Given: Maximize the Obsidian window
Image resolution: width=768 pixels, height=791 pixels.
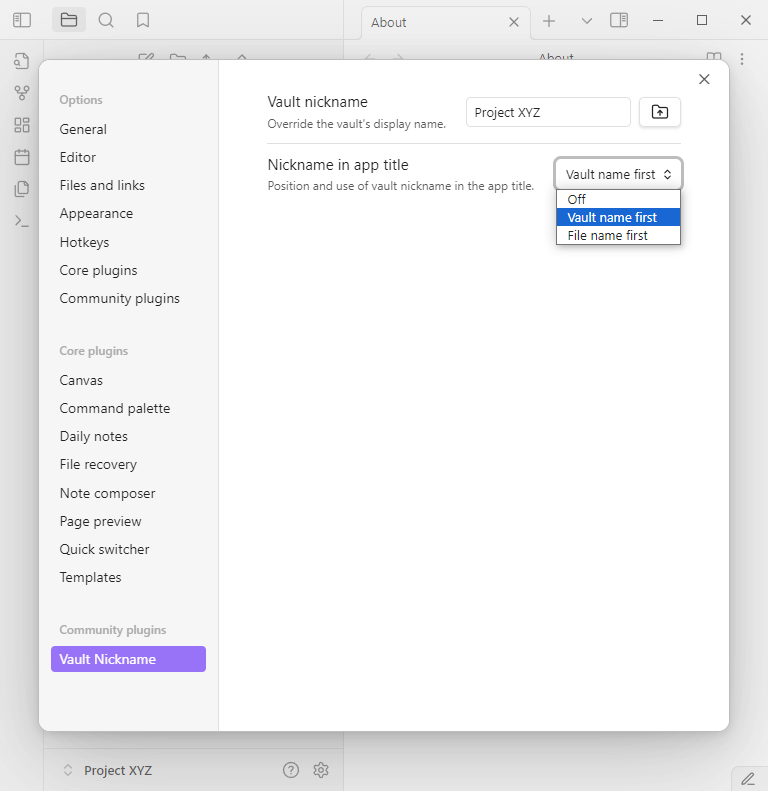Looking at the screenshot, I should [702, 20].
